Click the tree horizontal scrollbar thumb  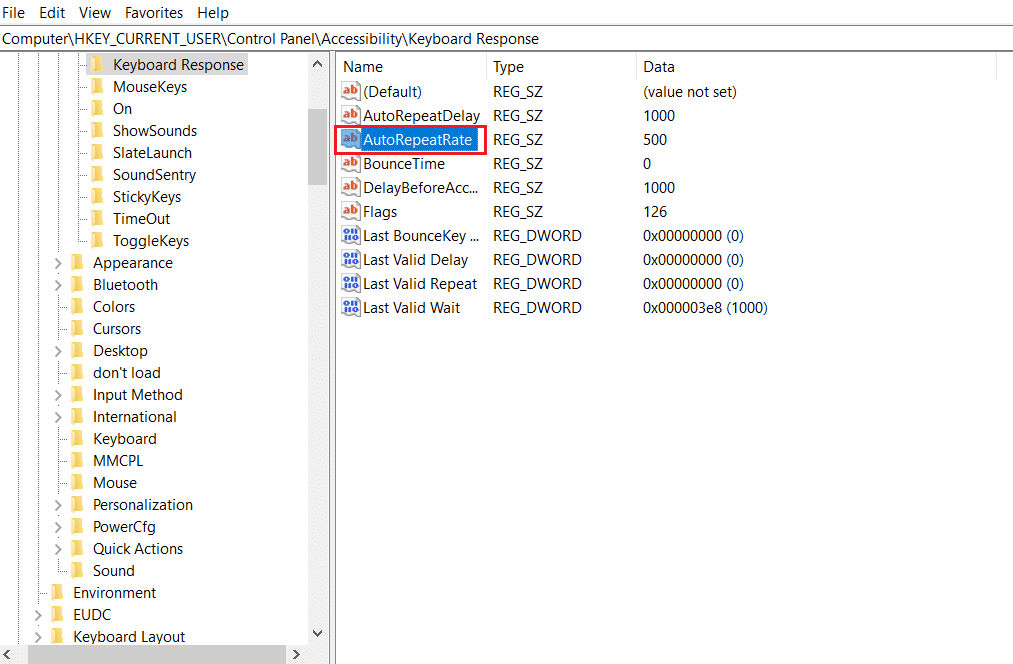(157, 654)
